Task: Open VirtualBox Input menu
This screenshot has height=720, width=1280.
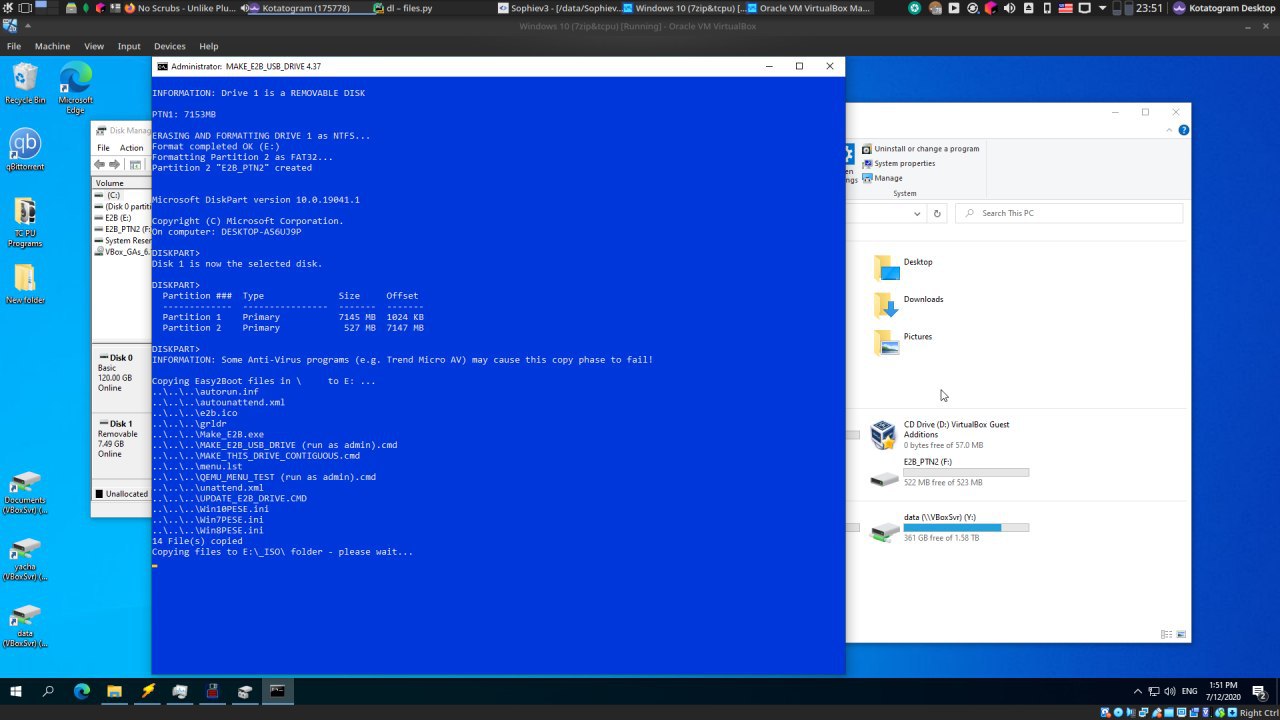Action: (x=129, y=46)
